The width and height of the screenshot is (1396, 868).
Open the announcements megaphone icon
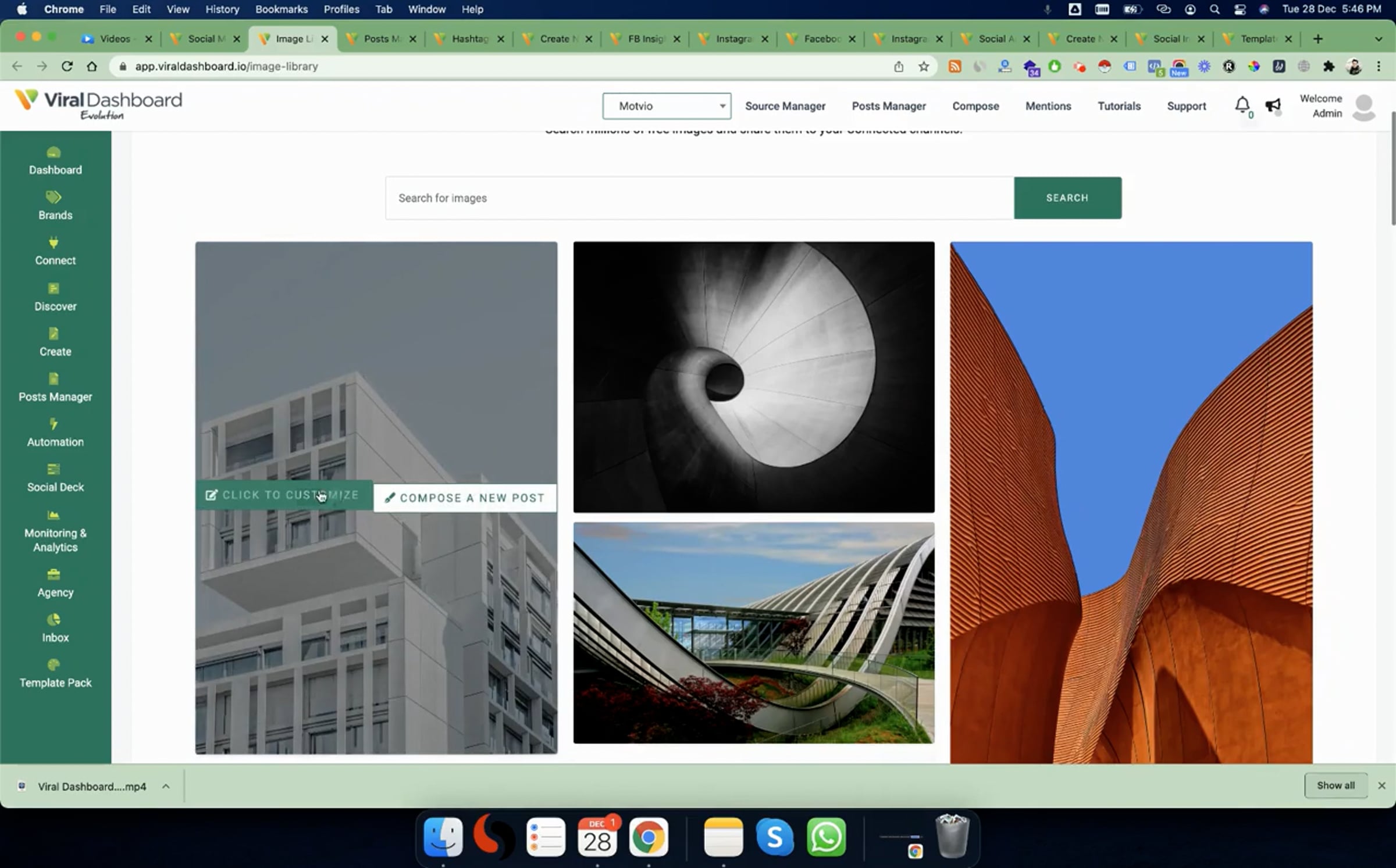1273,105
